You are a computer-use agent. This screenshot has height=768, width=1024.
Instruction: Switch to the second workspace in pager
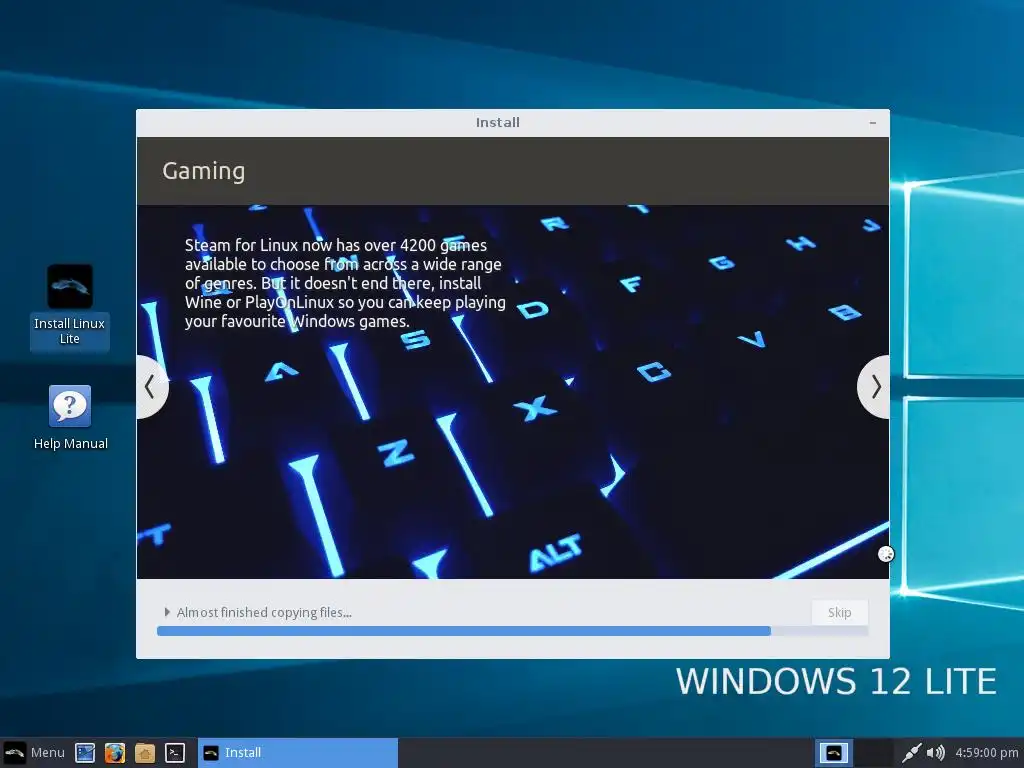pyautogui.click(x=874, y=753)
